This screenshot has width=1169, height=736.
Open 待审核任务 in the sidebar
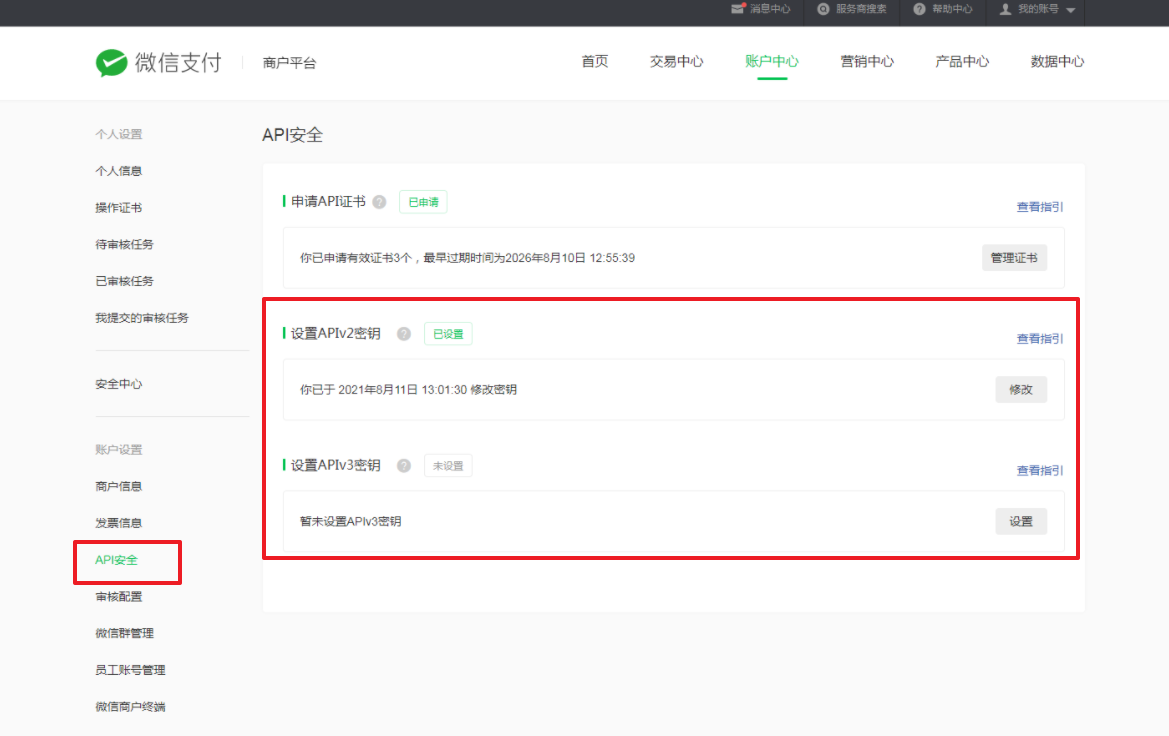(x=125, y=245)
